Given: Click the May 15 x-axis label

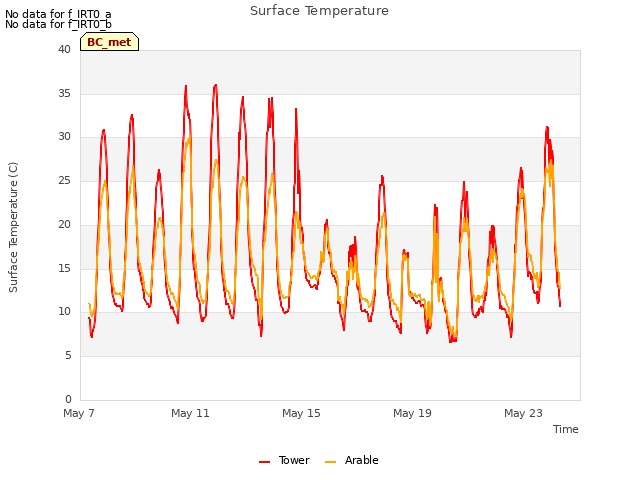Looking at the screenshot, I should (301, 413).
